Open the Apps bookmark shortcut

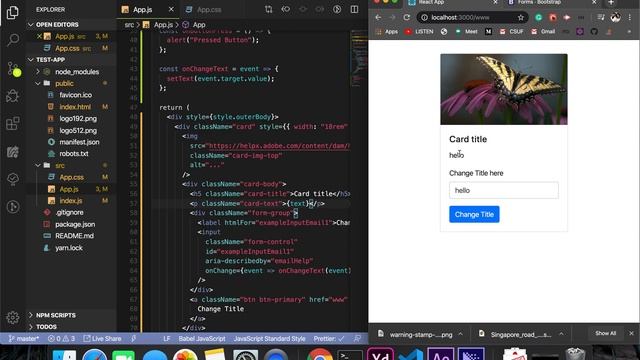[386, 31]
